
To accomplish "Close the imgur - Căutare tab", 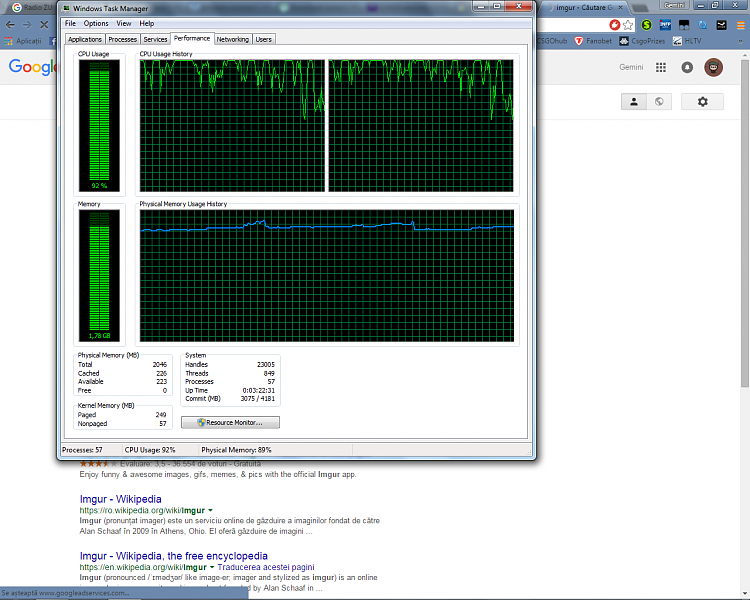I will 620,8.
